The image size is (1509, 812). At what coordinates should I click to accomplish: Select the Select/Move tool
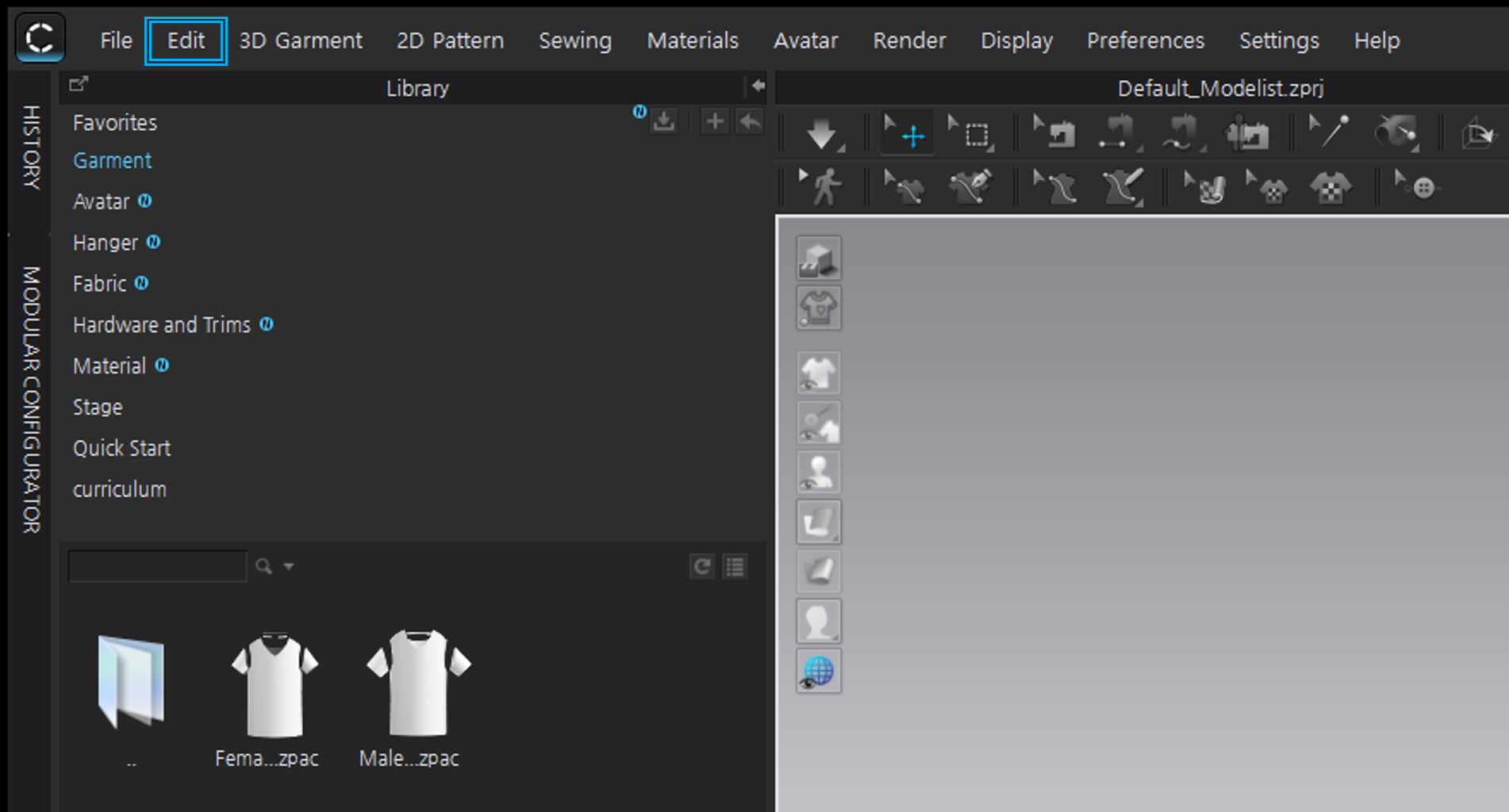[x=907, y=133]
